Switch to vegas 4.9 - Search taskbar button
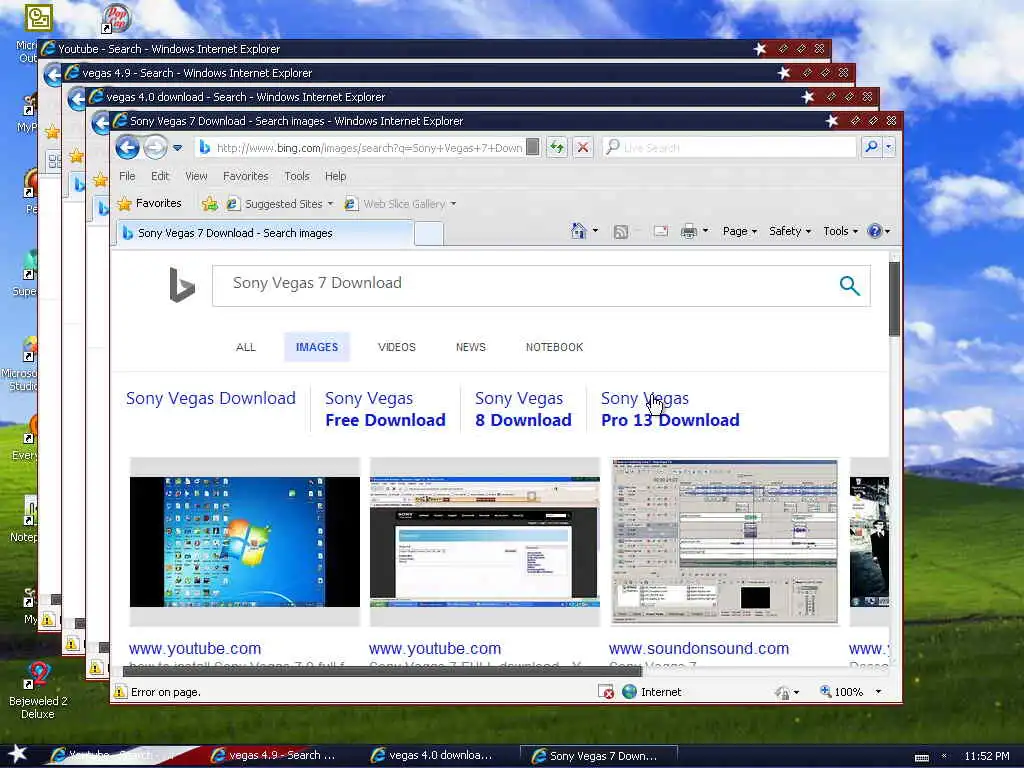This screenshot has height=768, width=1024. (x=274, y=755)
